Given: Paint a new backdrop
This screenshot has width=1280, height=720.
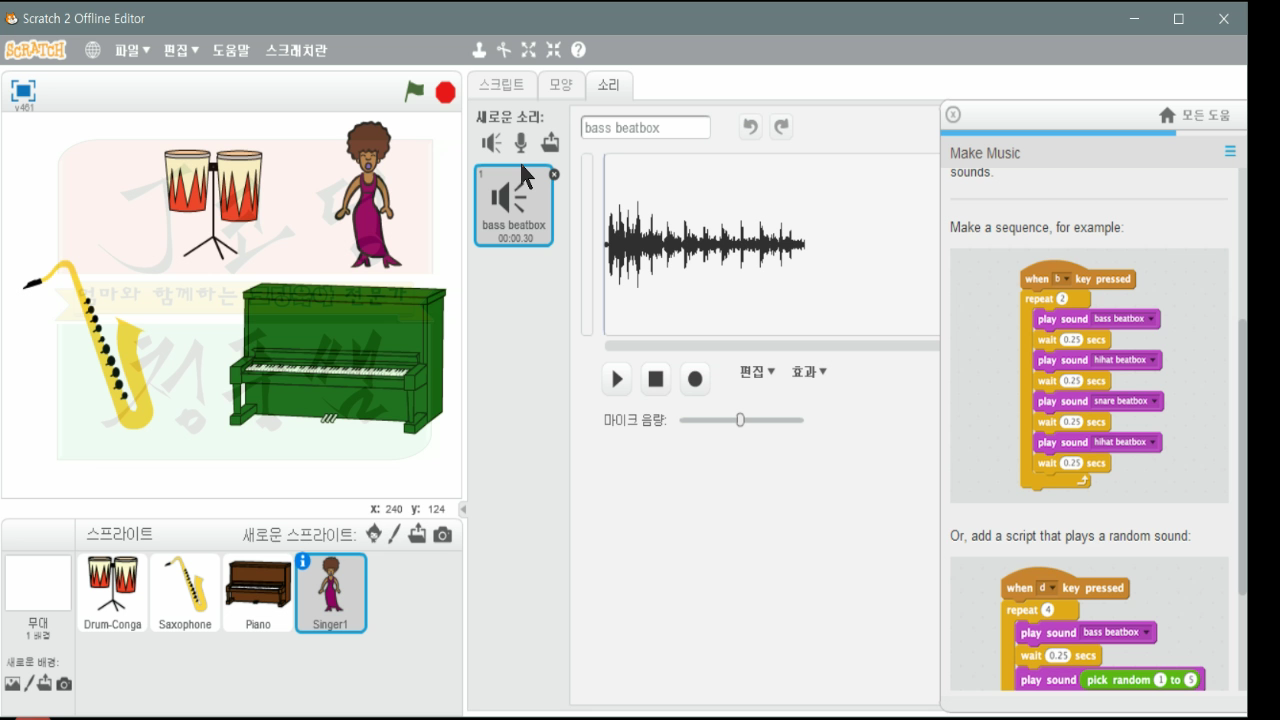Looking at the screenshot, I should (29, 684).
